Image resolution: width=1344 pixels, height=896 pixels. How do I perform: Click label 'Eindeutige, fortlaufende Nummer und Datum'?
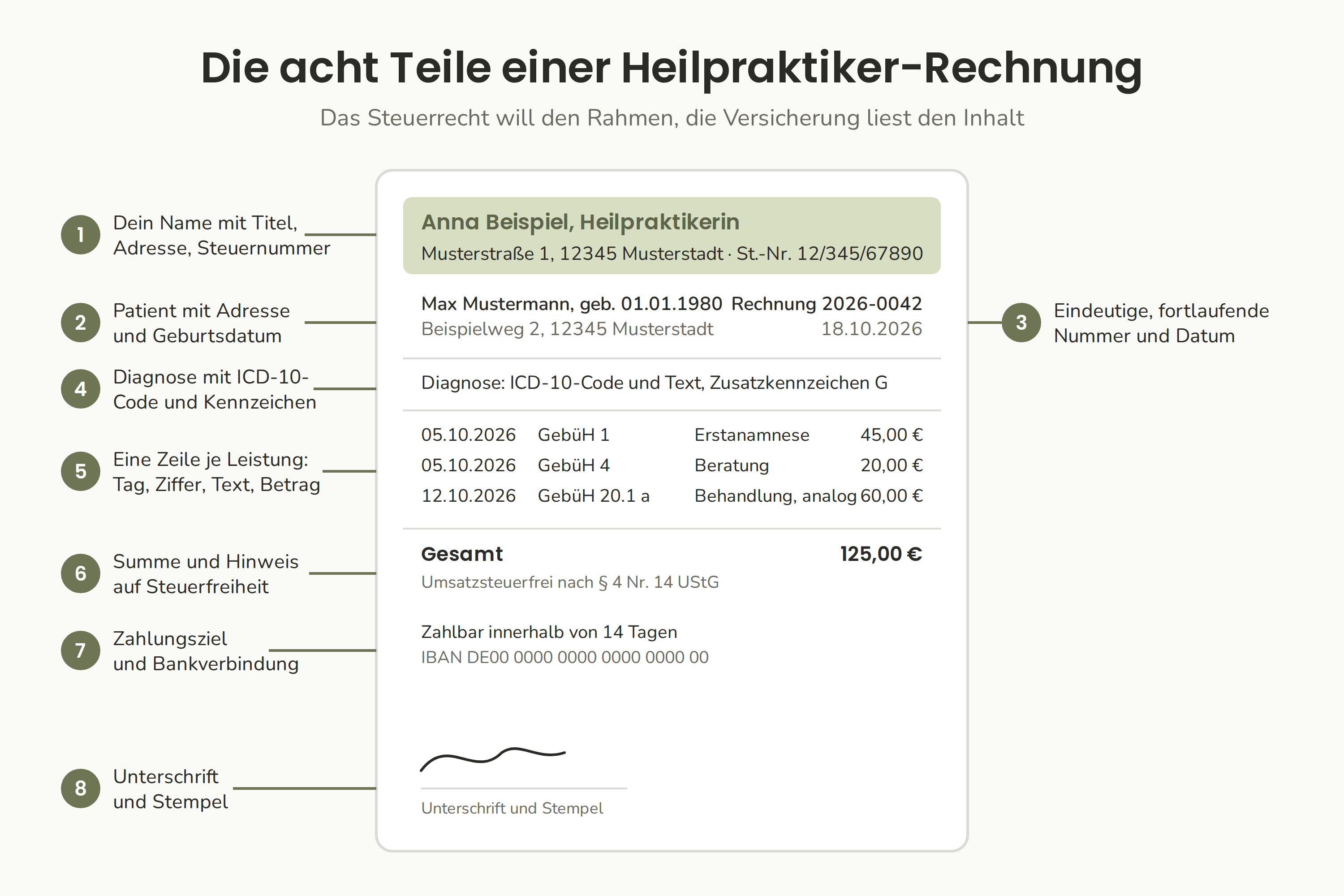click(x=1161, y=323)
